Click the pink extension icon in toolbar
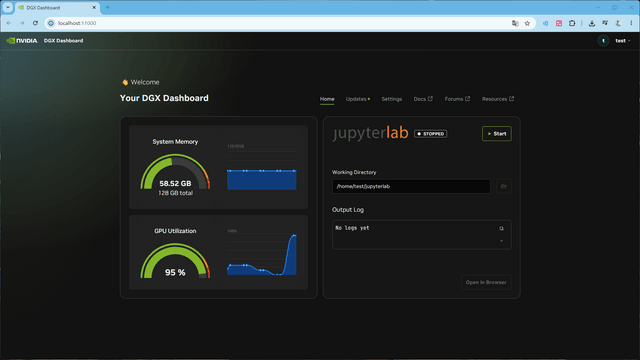The width and height of the screenshot is (640, 360). (x=559, y=23)
